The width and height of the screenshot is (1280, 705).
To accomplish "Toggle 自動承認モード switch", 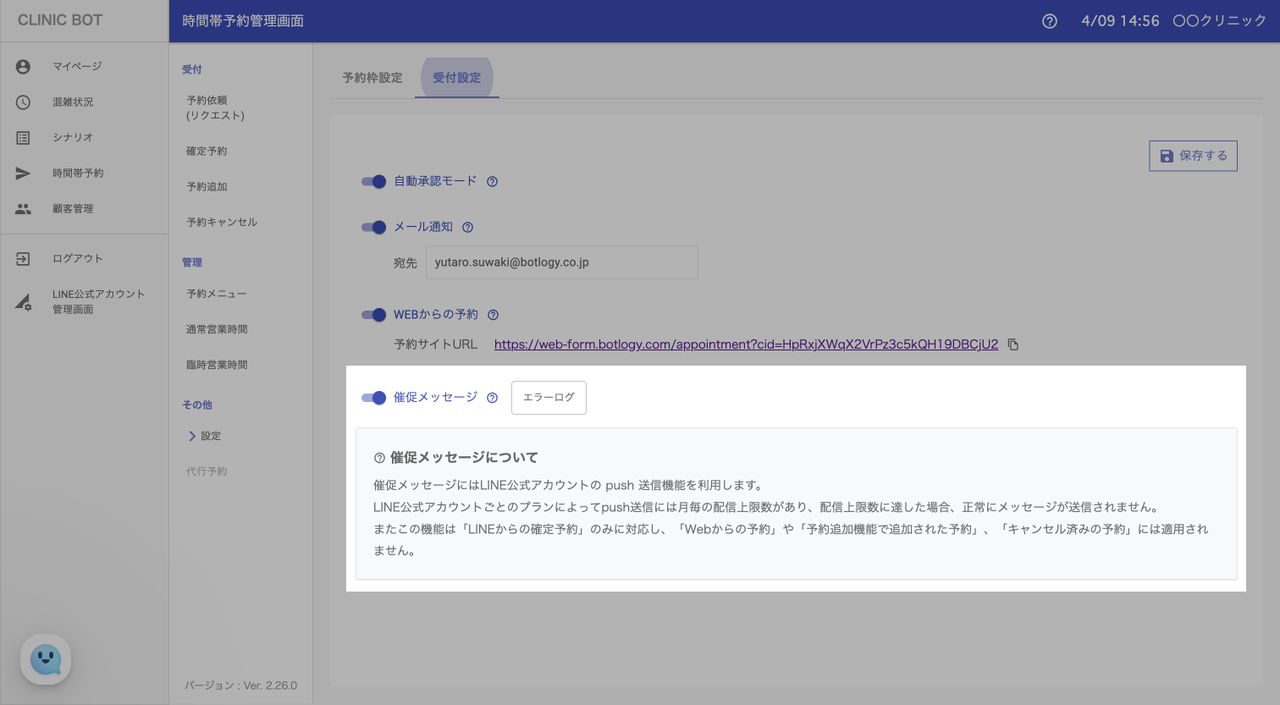I will pyautogui.click(x=374, y=182).
